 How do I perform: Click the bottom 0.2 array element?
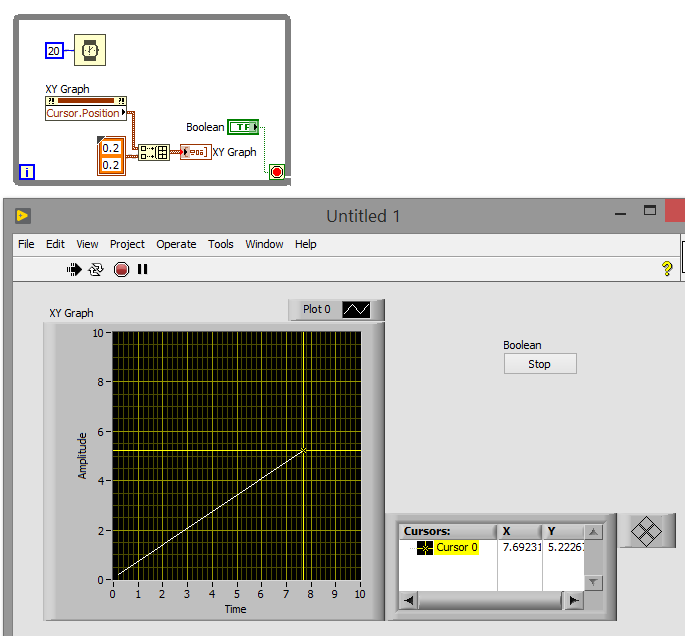111,165
